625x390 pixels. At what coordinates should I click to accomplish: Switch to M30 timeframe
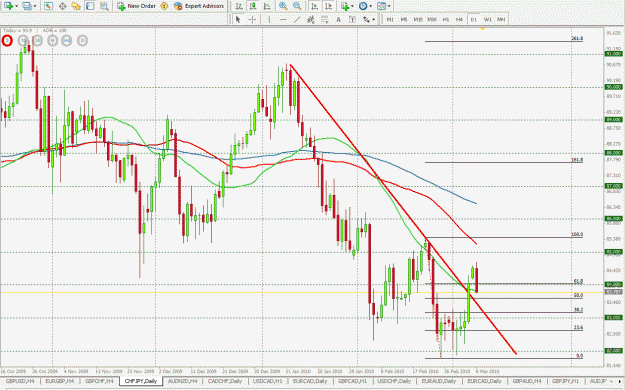432,19
